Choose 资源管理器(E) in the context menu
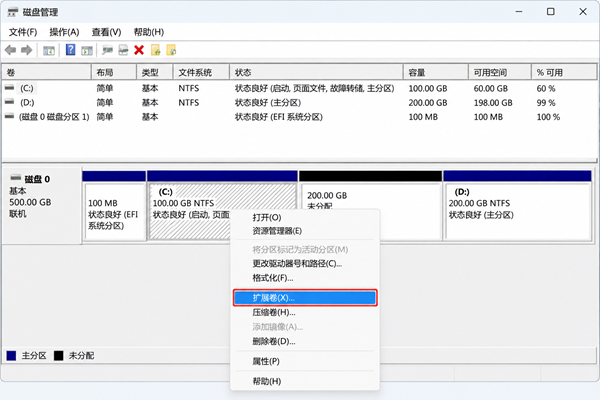Image resolution: width=600 pixels, height=400 pixels. coord(305,231)
